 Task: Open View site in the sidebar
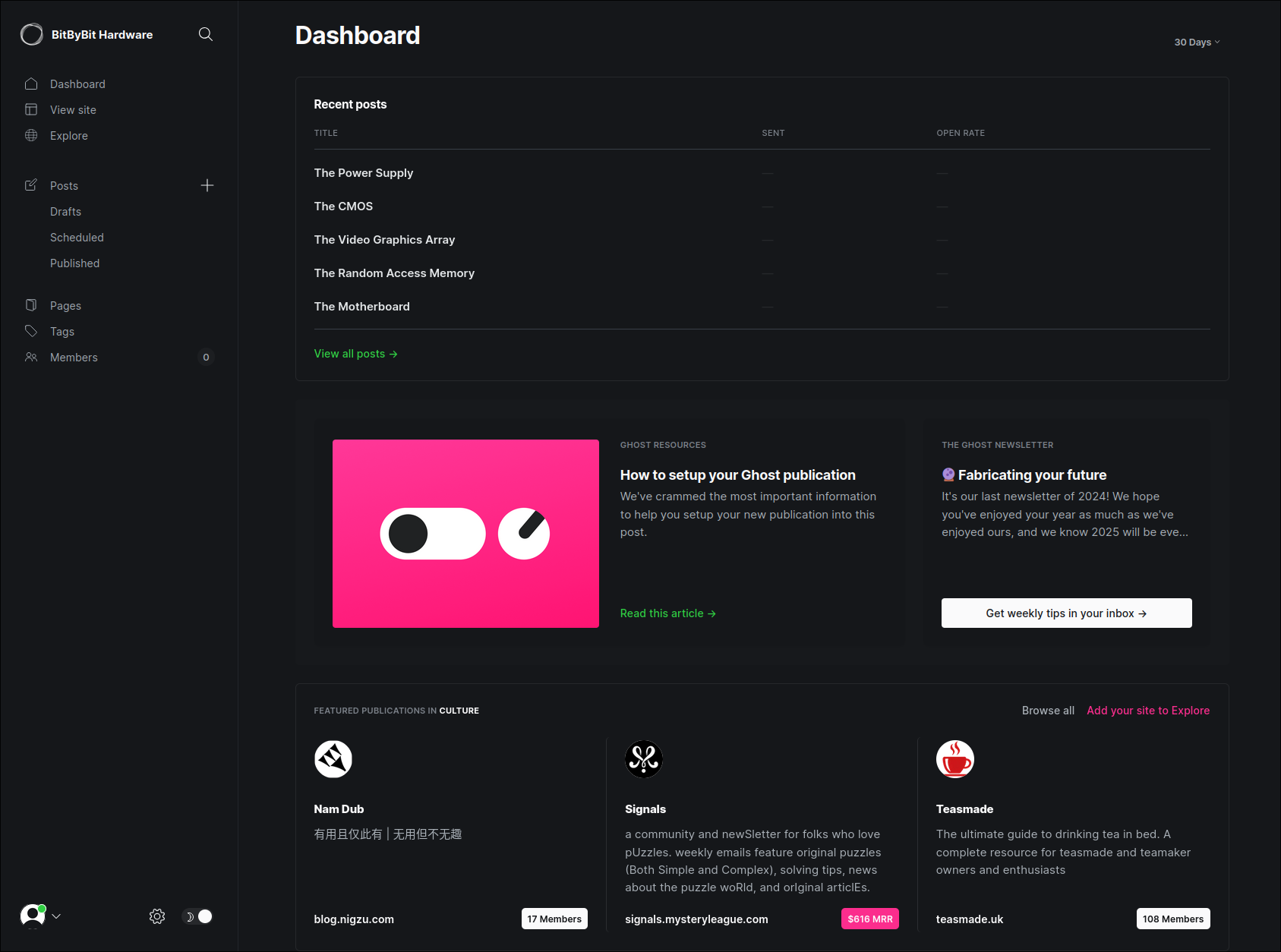73,110
